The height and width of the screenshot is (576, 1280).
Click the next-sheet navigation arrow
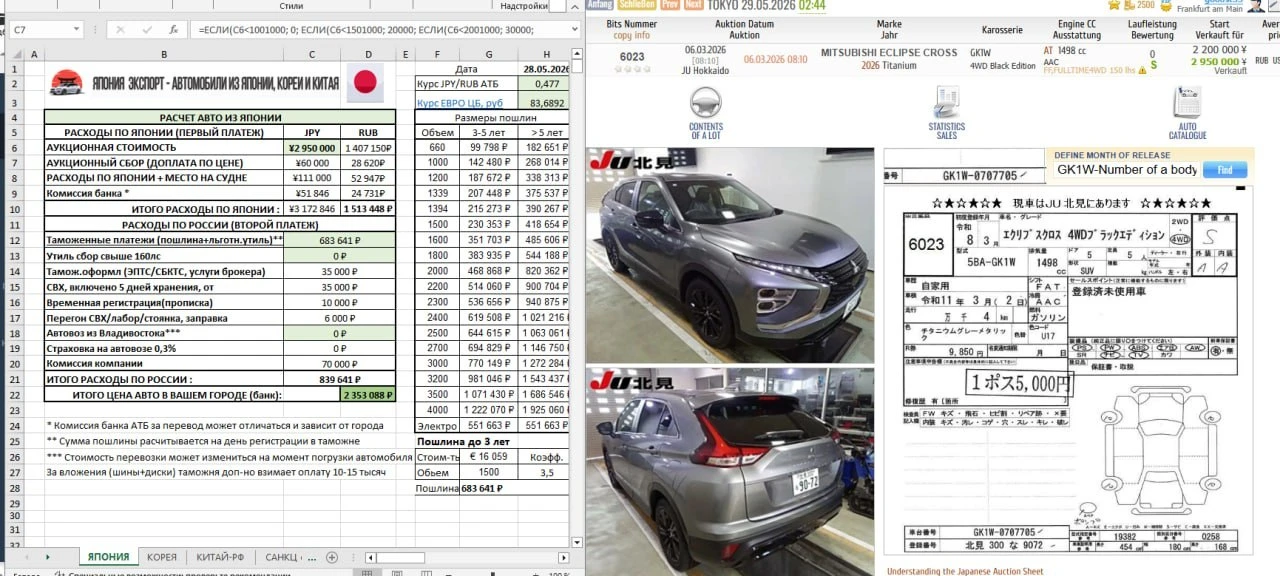(47, 557)
